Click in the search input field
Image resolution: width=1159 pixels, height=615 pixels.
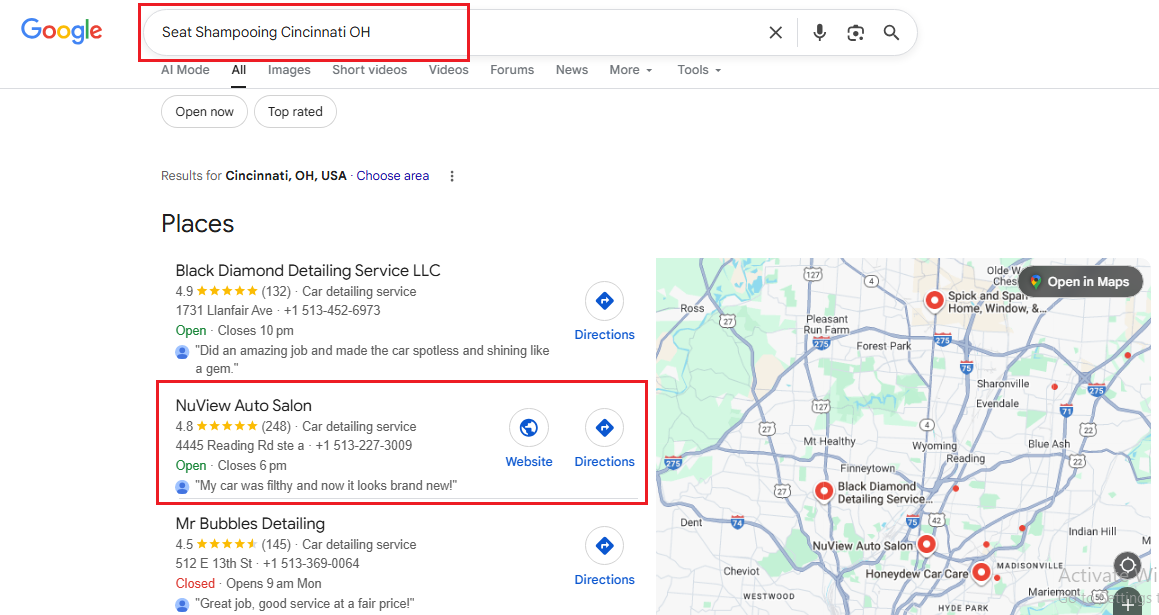[x=450, y=33]
